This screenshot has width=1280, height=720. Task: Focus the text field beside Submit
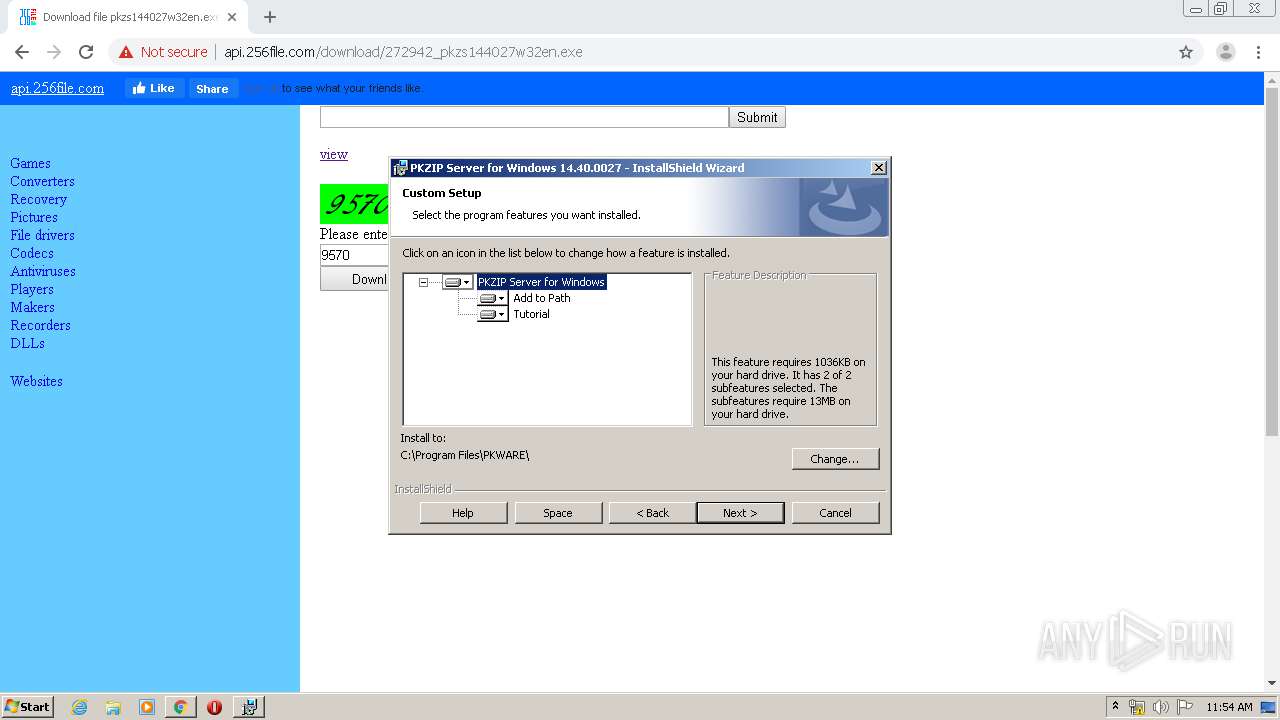click(x=524, y=117)
